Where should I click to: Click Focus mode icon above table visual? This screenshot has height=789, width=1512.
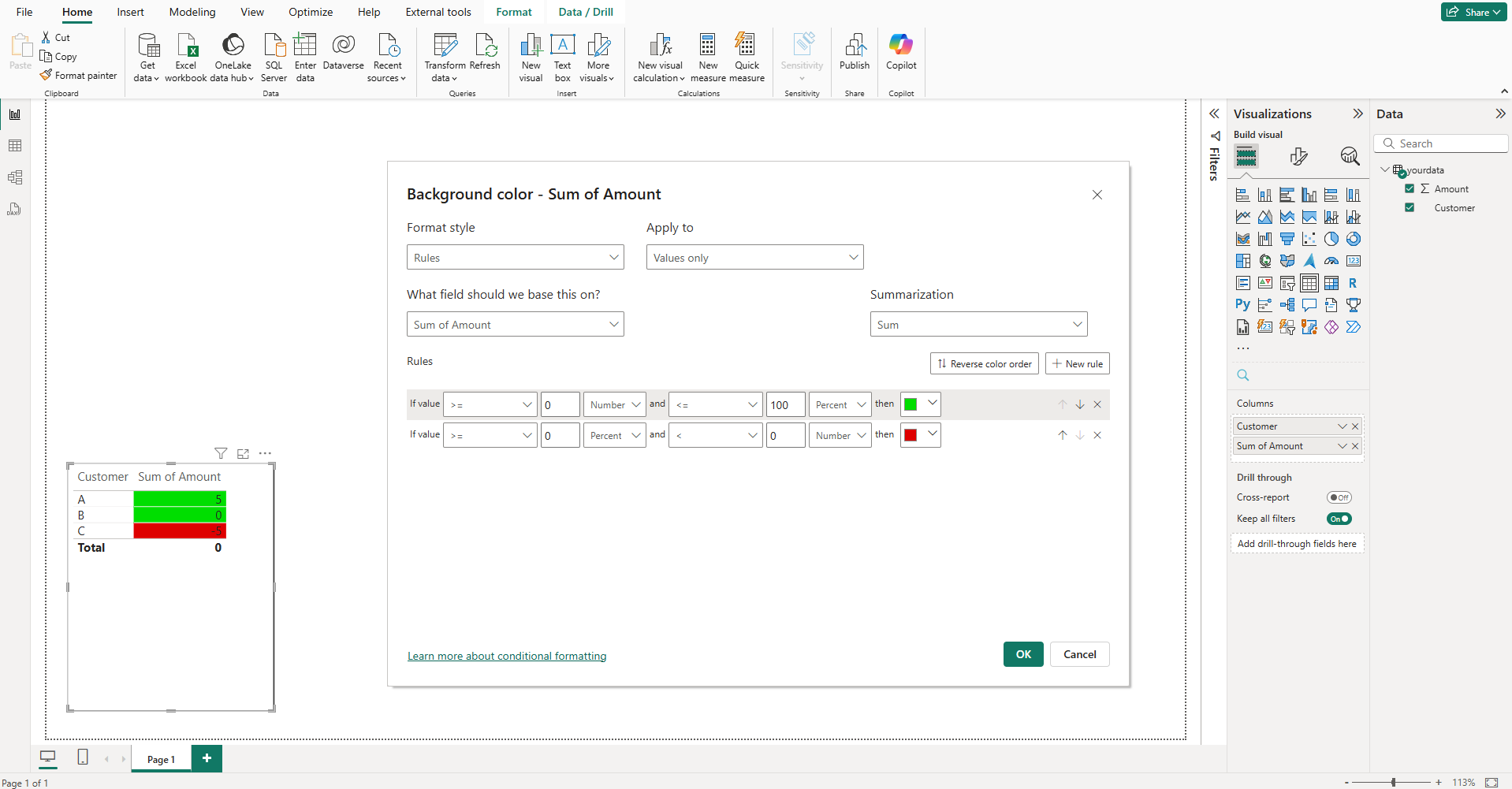243,453
